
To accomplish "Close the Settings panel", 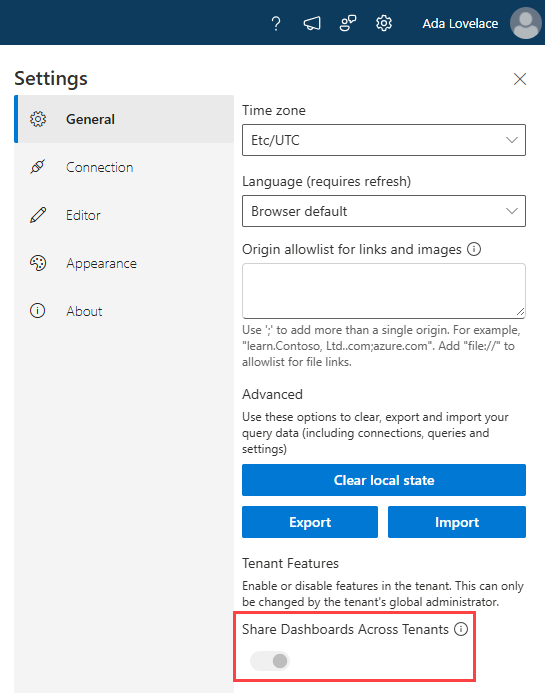I will [520, 79].
